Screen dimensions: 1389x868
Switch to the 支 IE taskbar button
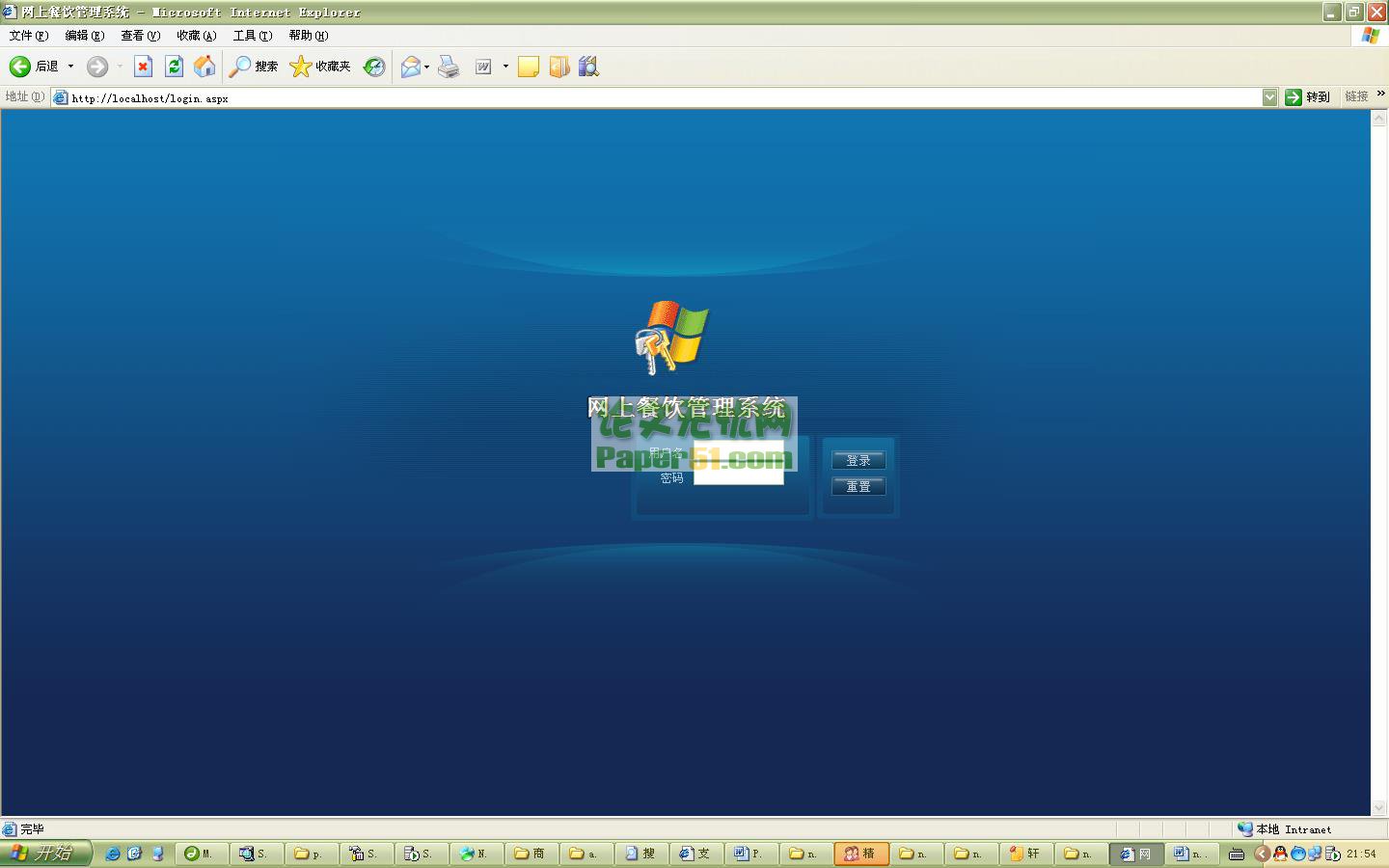point(696,854)
